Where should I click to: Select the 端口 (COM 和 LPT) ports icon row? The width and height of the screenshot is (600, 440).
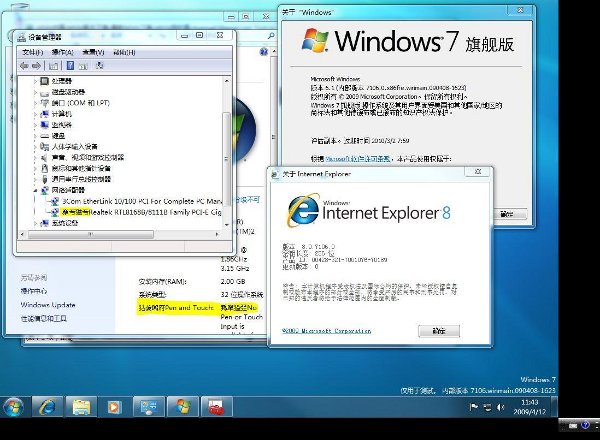point(75,103)
